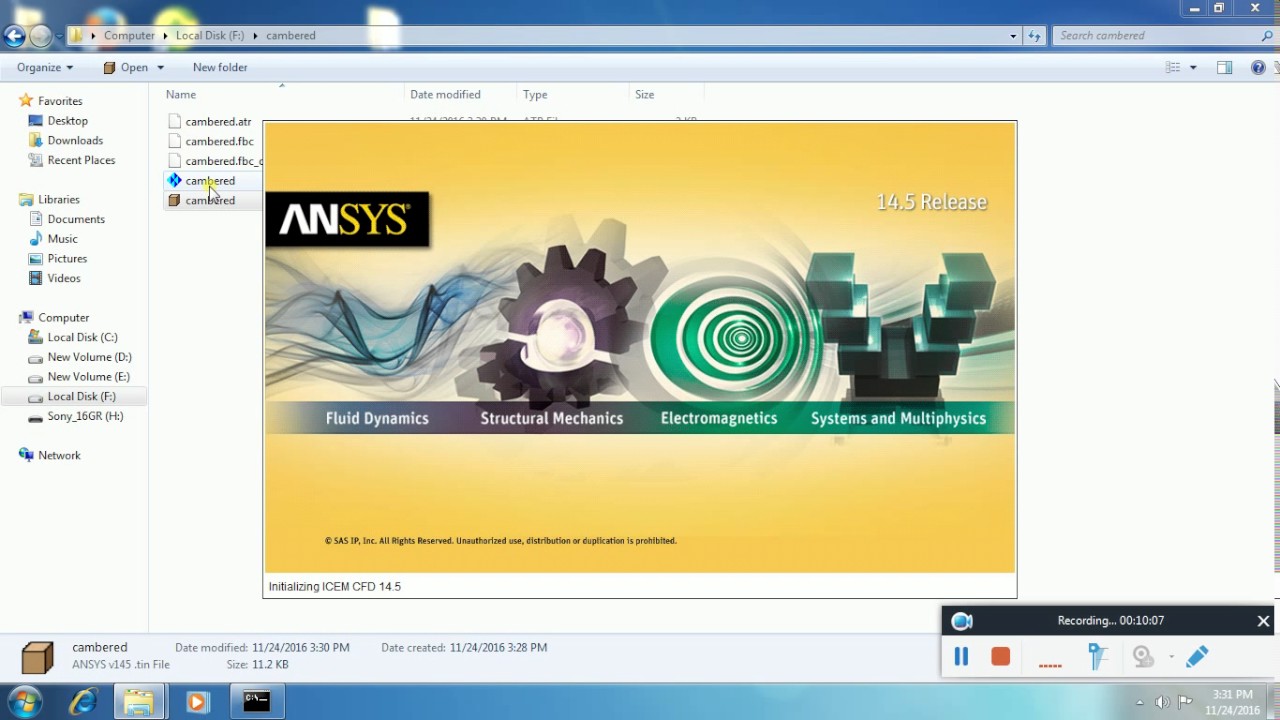This screenshot has height=720, width=1280.
Task: Click the recorder camera logo icon
Action: click(x=962, y=621)
